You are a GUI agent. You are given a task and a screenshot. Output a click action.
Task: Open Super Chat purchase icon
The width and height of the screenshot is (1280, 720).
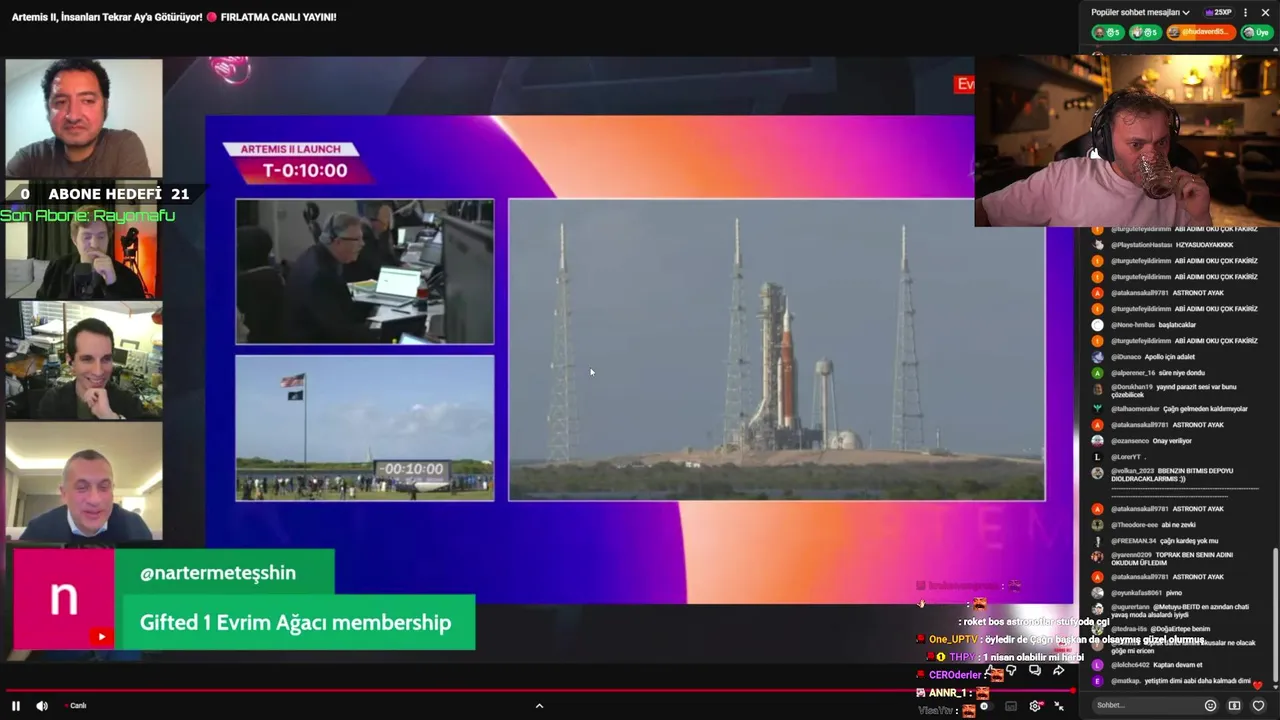[x=1234, y=705]
